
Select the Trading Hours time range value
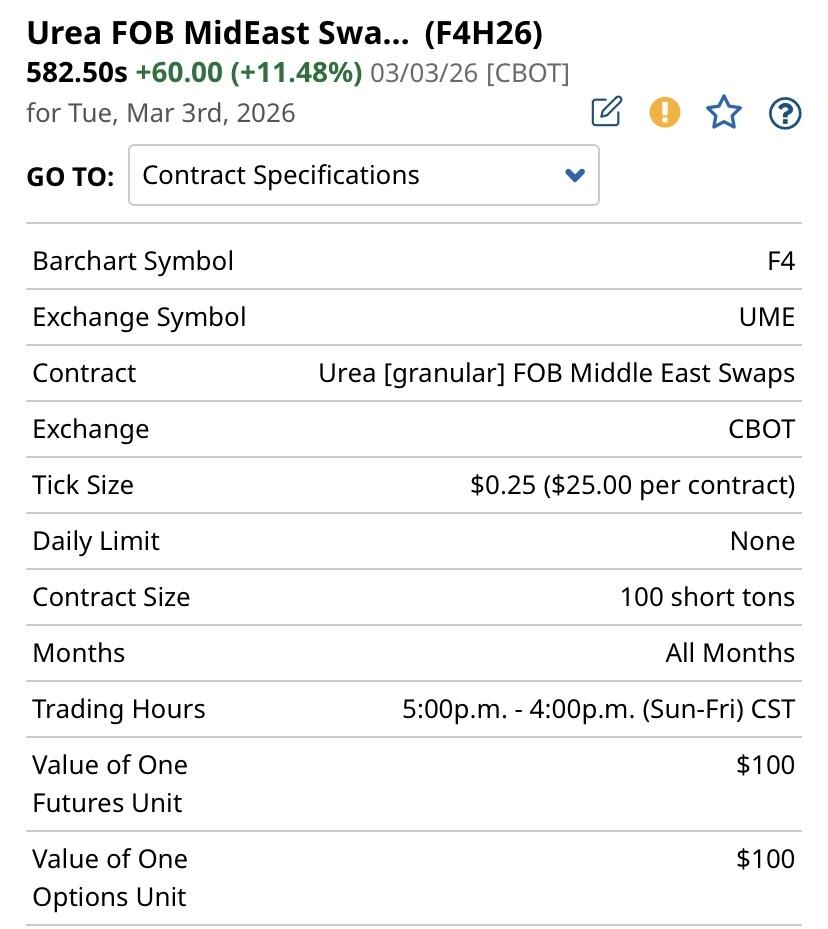598,709
